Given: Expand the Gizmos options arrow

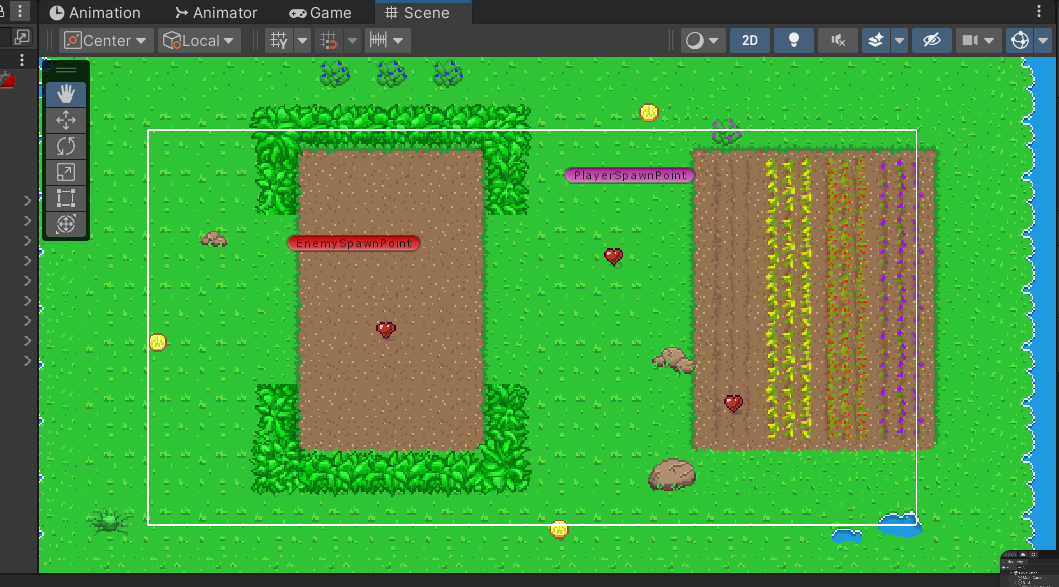Looking at the screenshot, I should [x=1043, y=41].
